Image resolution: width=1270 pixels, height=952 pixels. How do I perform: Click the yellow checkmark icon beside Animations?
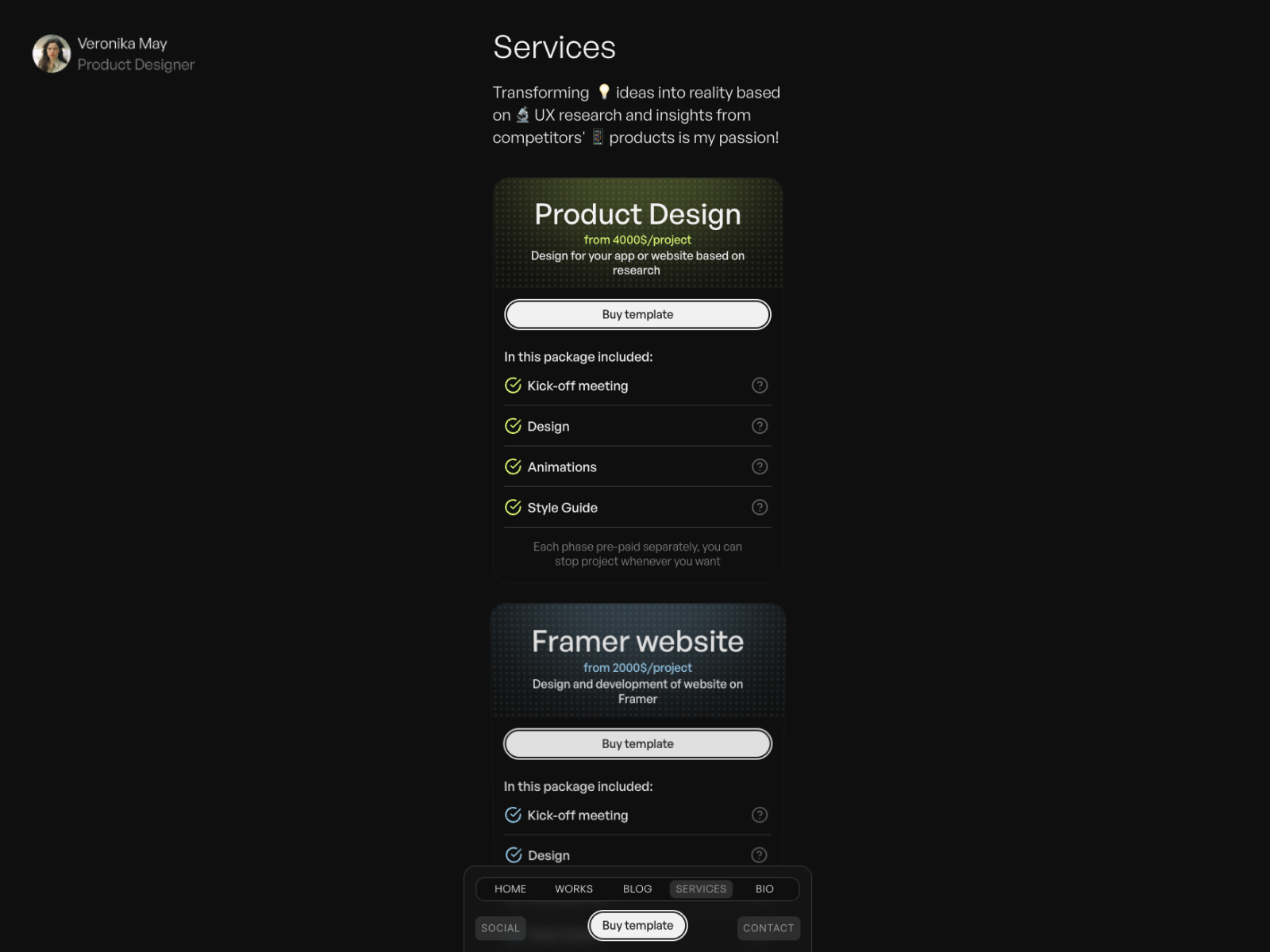pos(514,466)
